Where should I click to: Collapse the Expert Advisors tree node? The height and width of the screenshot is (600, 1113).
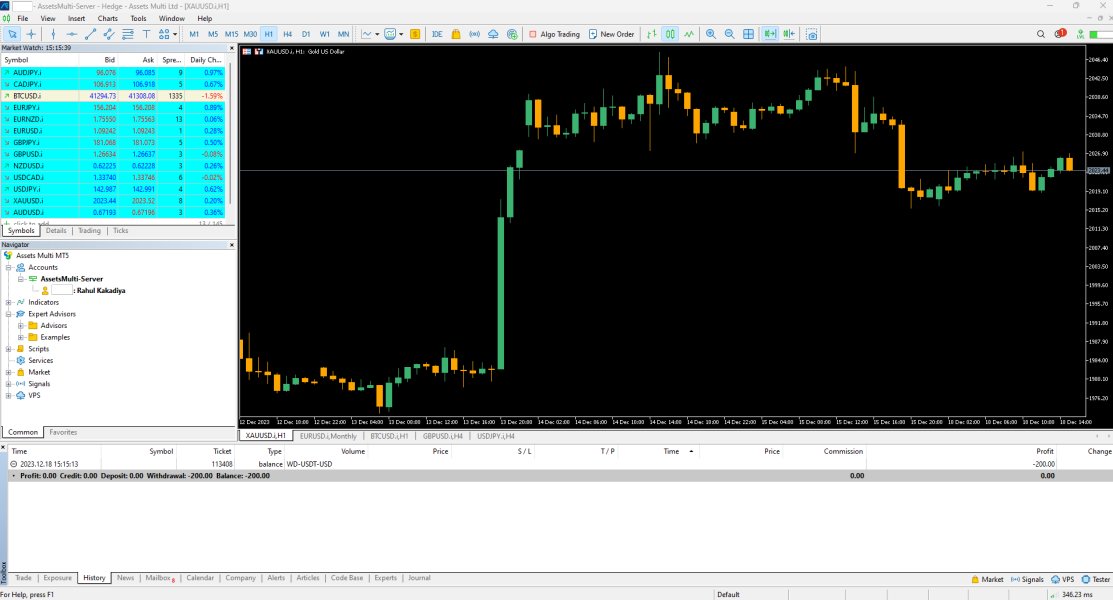point(9,314)
